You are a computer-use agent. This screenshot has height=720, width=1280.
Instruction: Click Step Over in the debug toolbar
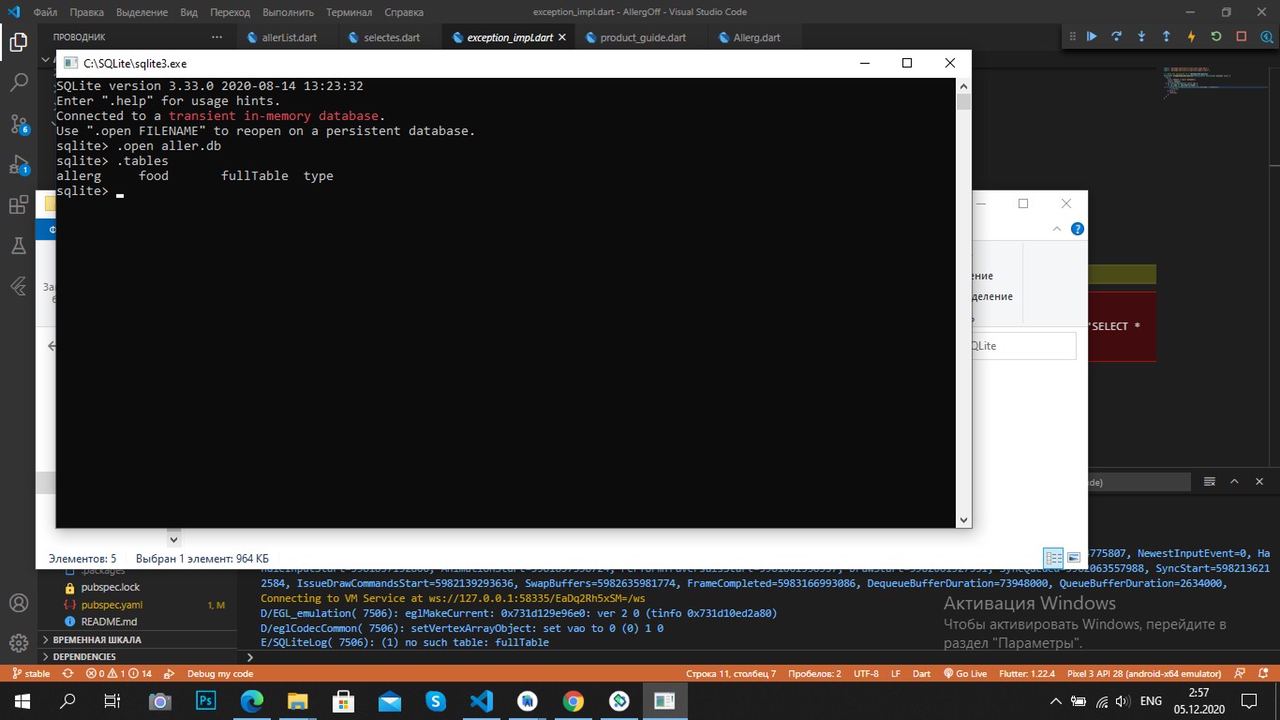click(x=1117, y=37)
